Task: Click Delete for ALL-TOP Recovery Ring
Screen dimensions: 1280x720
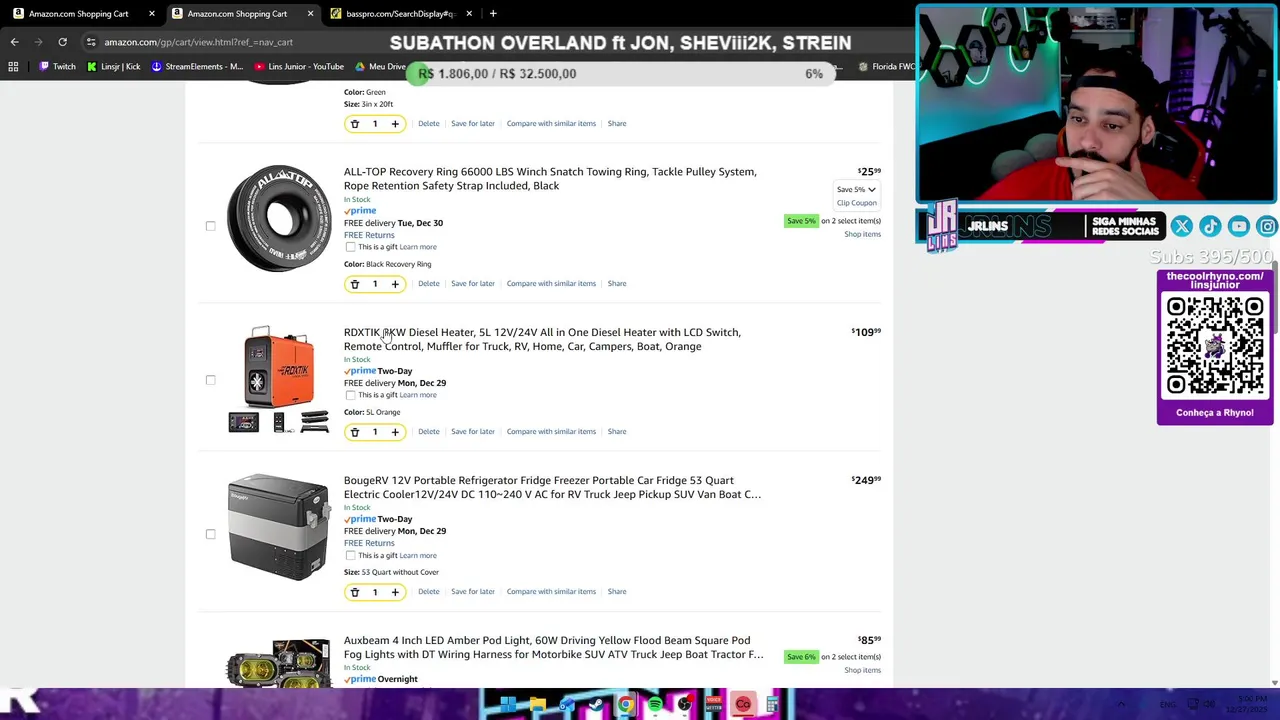Action: pos(428,284)
